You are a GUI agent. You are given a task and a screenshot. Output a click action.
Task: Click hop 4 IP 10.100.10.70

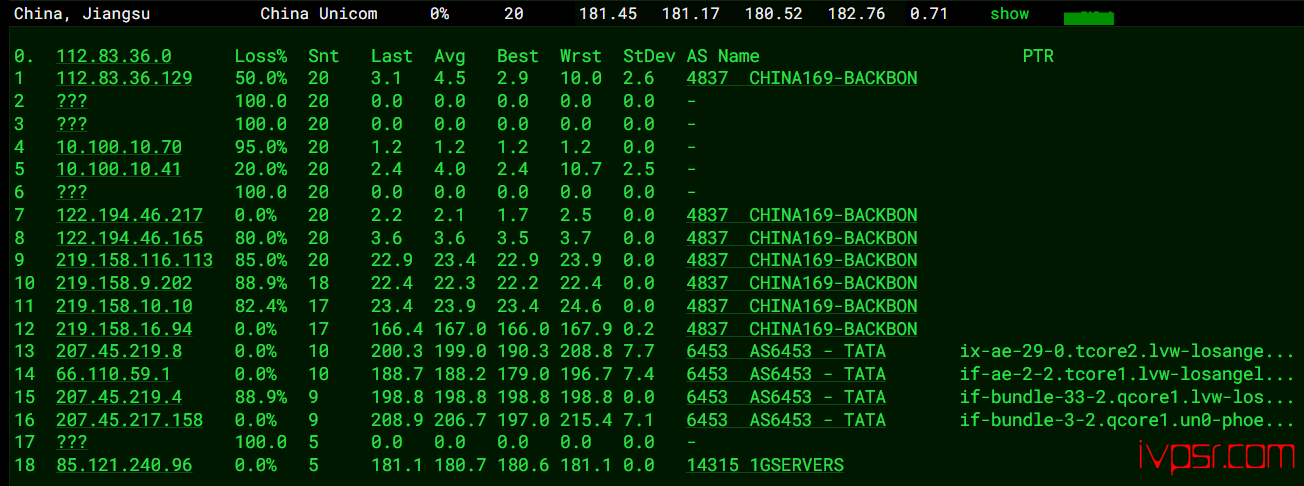(119, 147)
